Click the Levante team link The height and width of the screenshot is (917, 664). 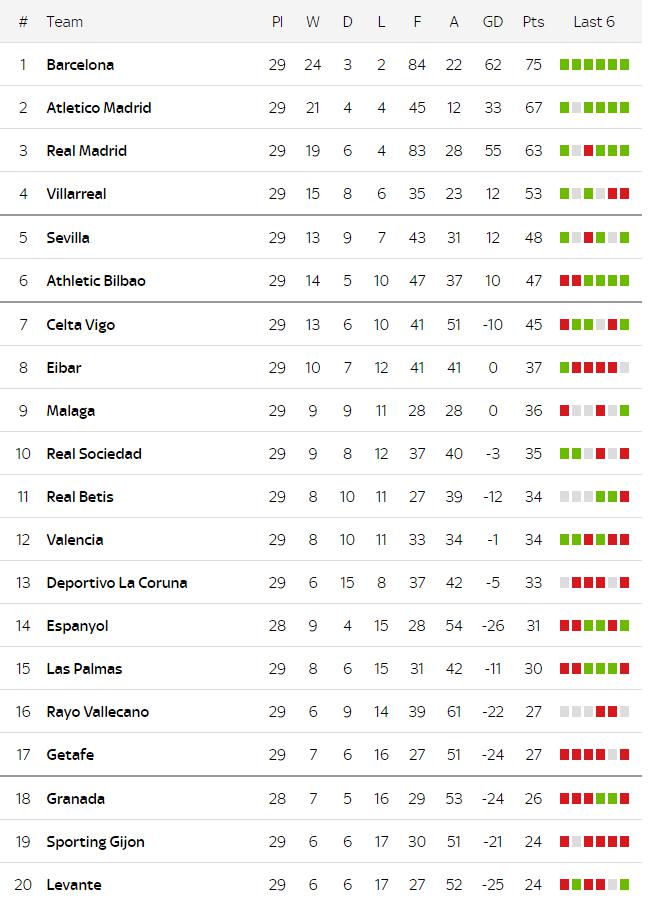coord(74,885)
